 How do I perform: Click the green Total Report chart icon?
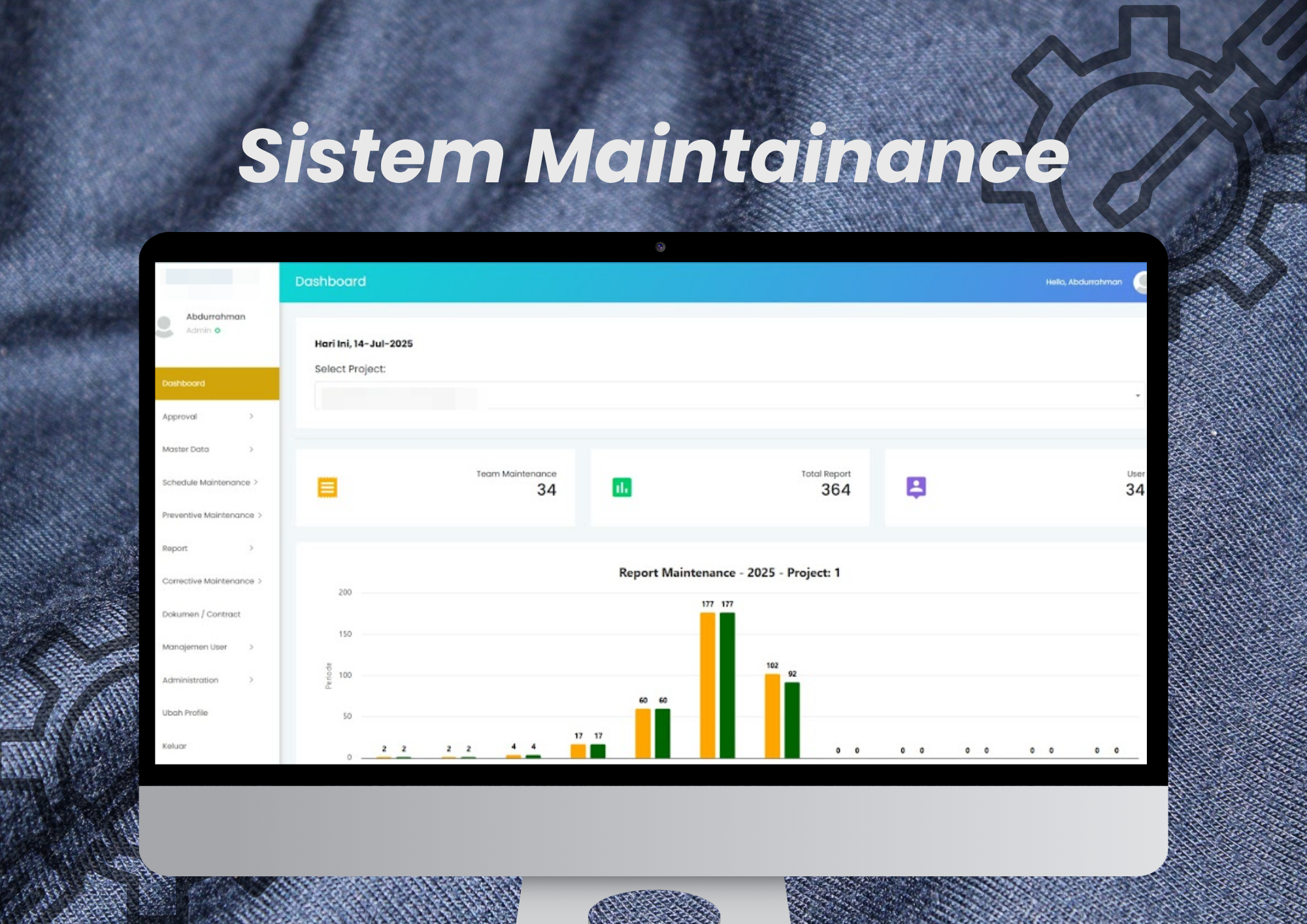pos(623,487)
